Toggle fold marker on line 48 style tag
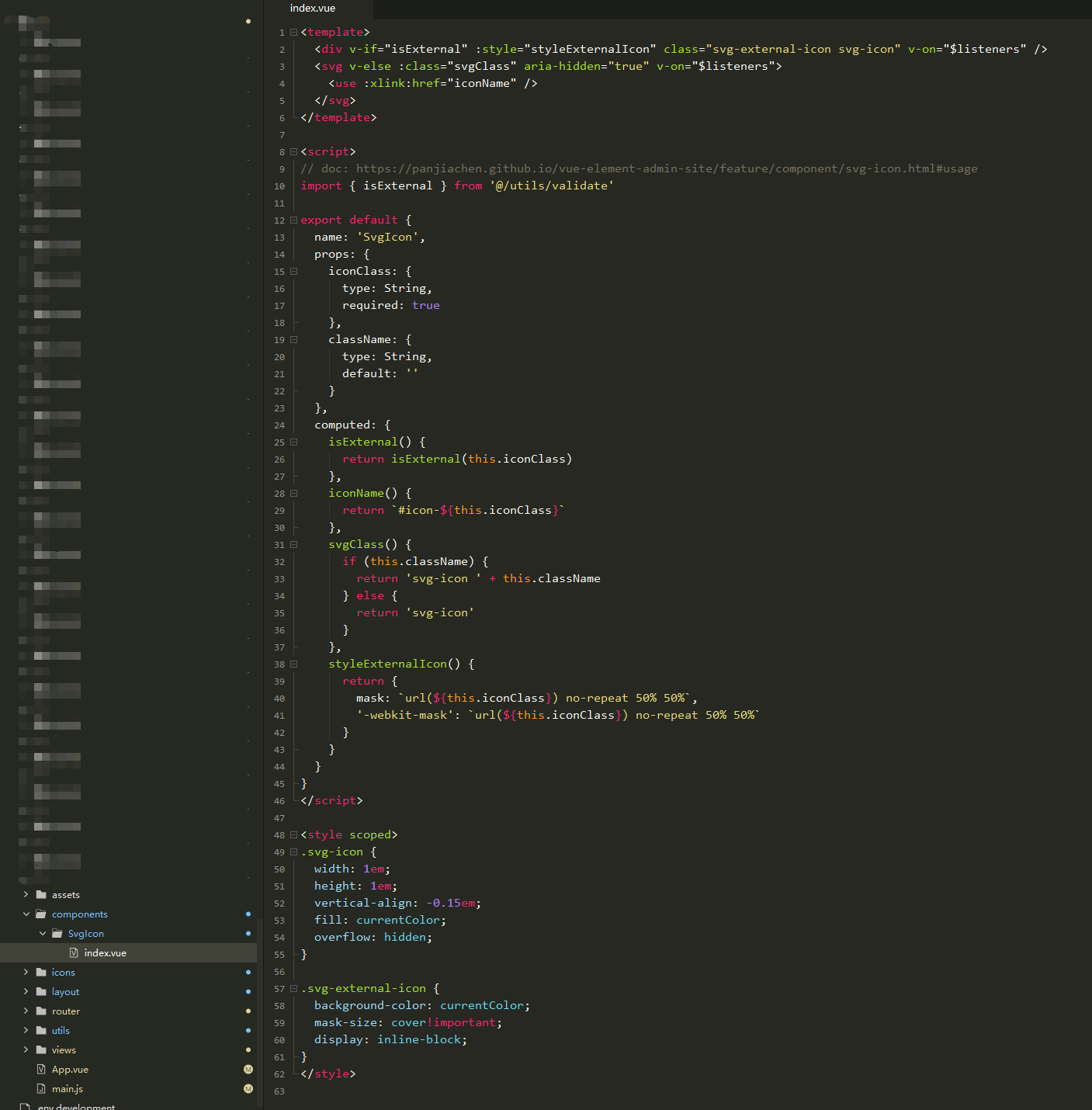This screenshot has height=1110, width=1092. click(x=293, y=835)
